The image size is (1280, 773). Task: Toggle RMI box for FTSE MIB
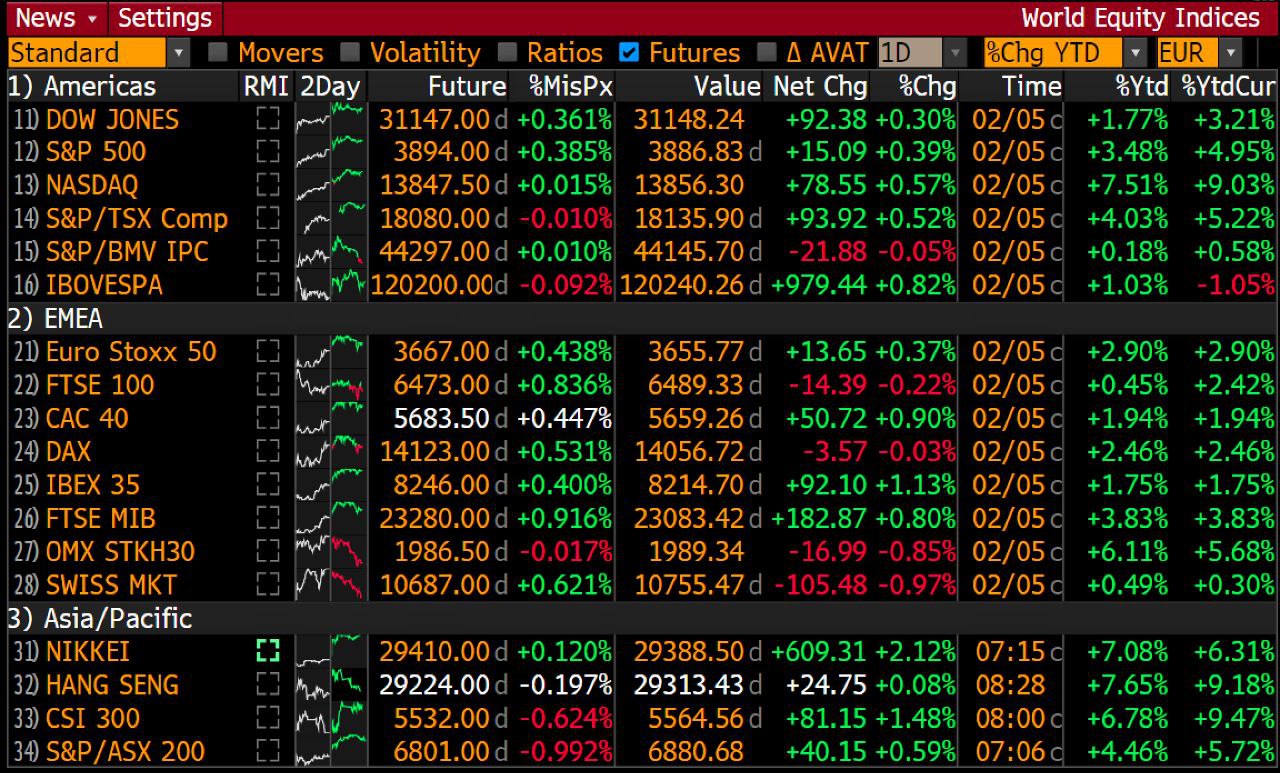(267, 518)
